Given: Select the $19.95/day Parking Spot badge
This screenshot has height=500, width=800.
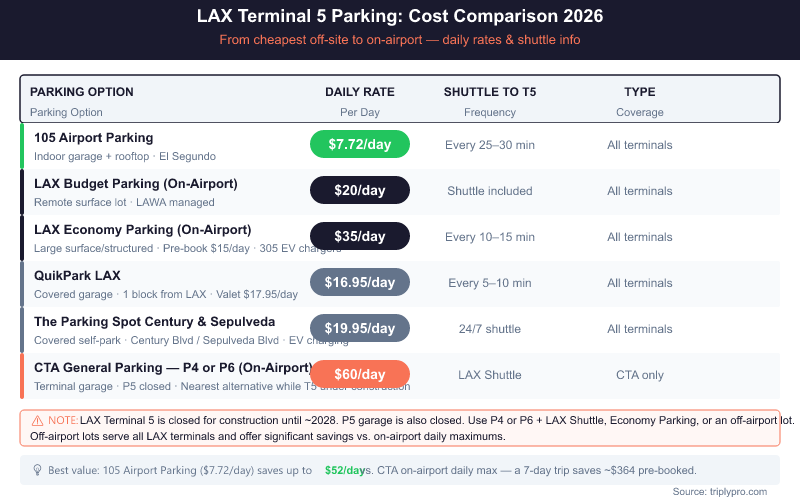Looking at the screenshot, I should point(360,328).
